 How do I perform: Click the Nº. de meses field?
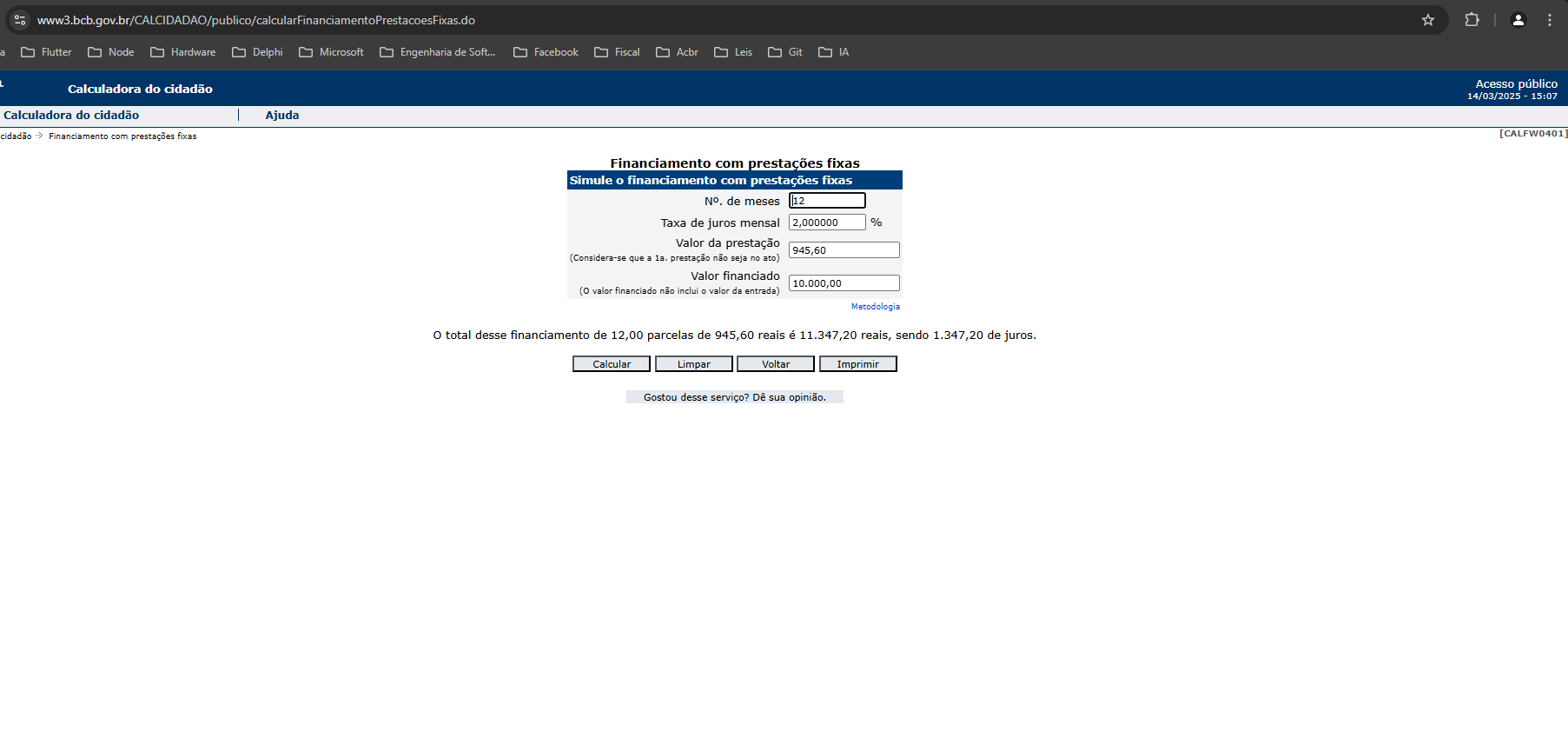pos(826,201)
